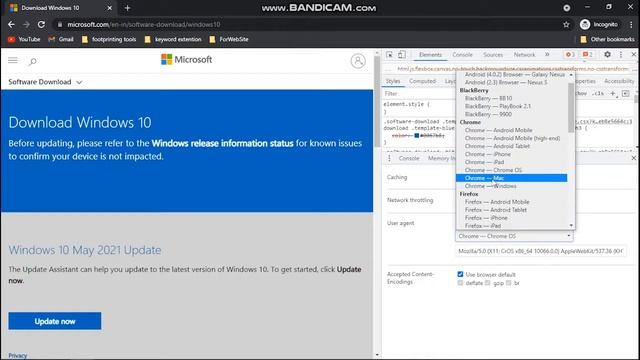Close the DevTools drawer
The width and height of the screenshot is (640, 360).
coord(633,158)
